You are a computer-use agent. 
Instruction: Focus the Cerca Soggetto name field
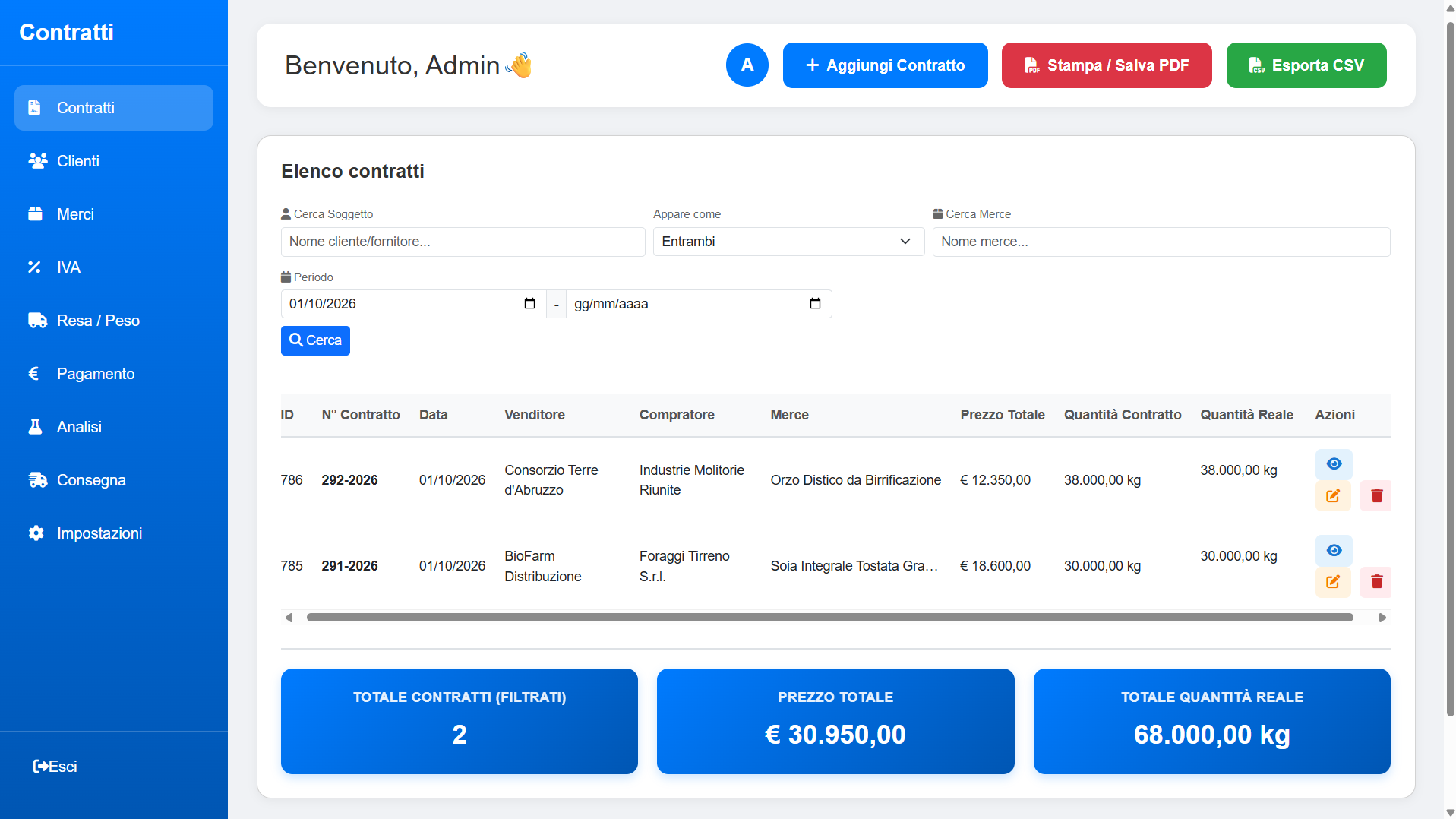click(463, 242)
